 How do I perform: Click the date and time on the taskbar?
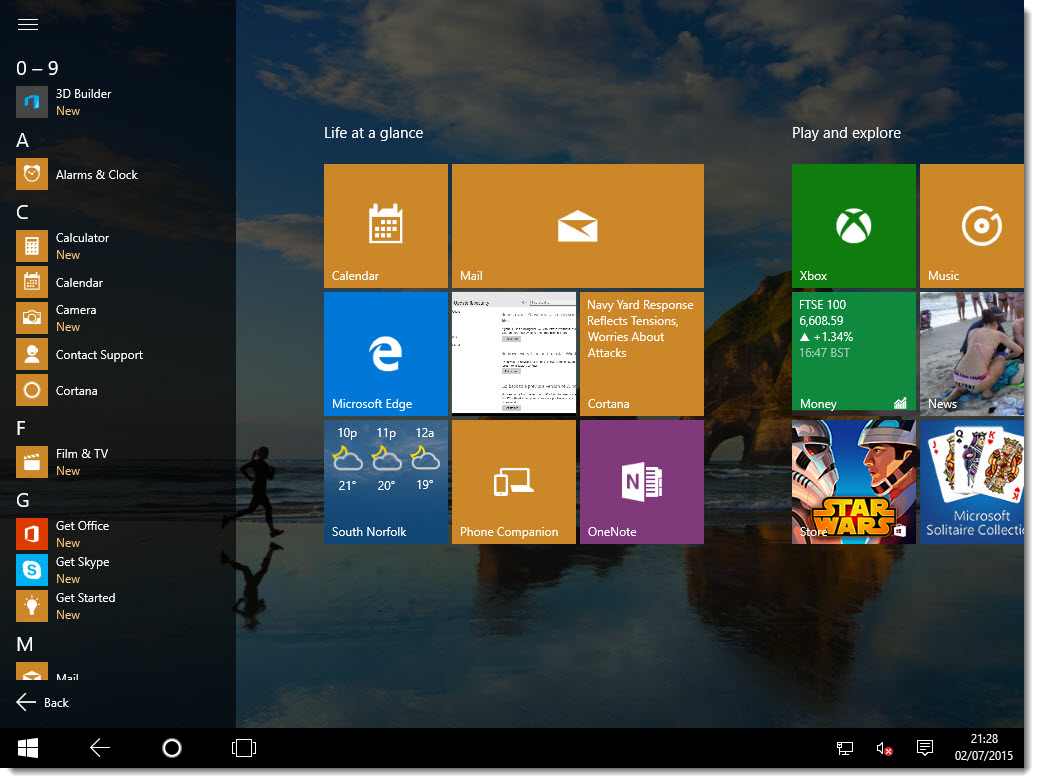tap(985, 747)
